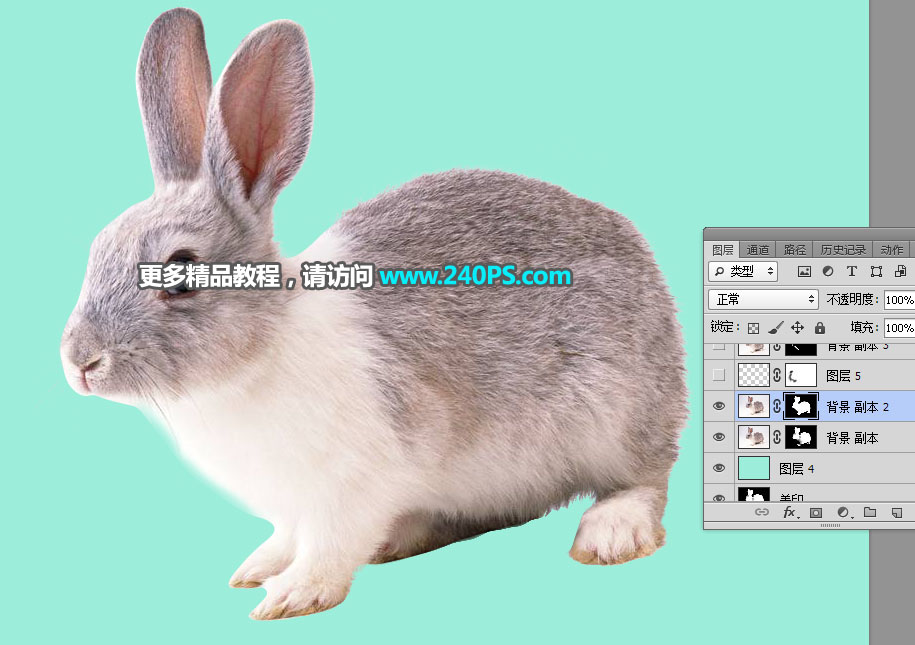
Task: Select the 背景 副本 layer thumbnail
Action: coord(753,437)
